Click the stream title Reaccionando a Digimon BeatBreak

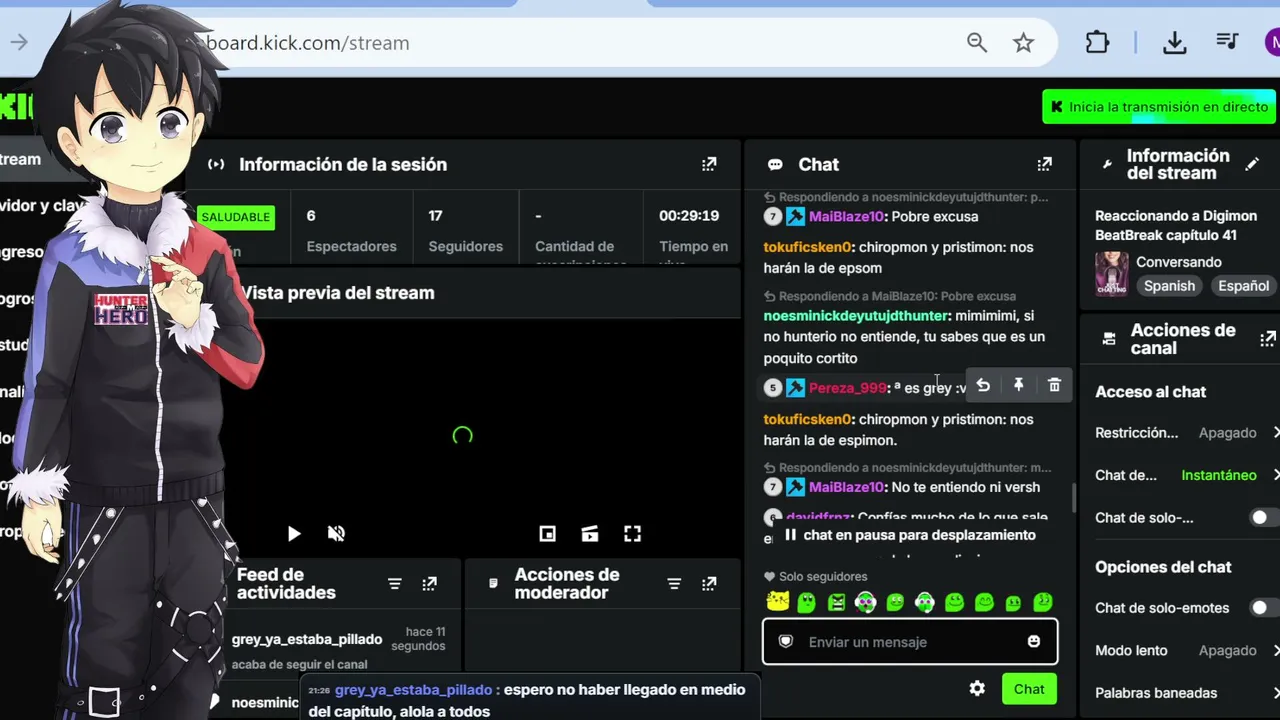click(1175, 225)
